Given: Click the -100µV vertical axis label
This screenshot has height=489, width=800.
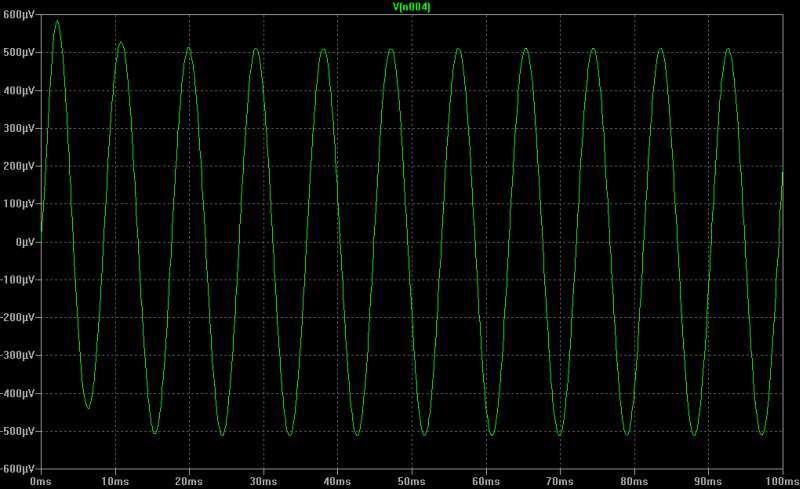Looking at the screenshot, I should coord(17,280).
